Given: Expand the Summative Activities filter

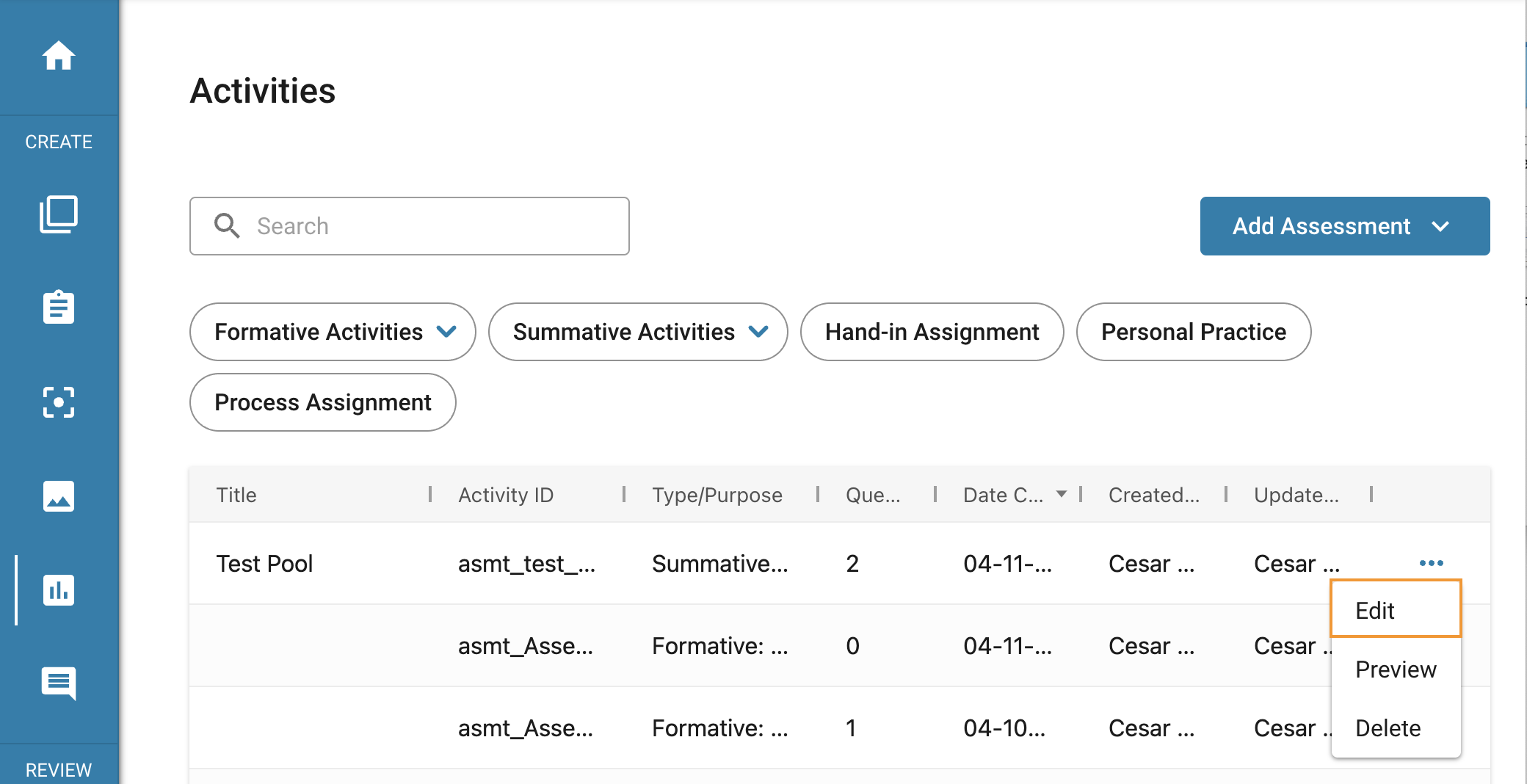Looking at the screenshot, I should [x=638, y=332].
